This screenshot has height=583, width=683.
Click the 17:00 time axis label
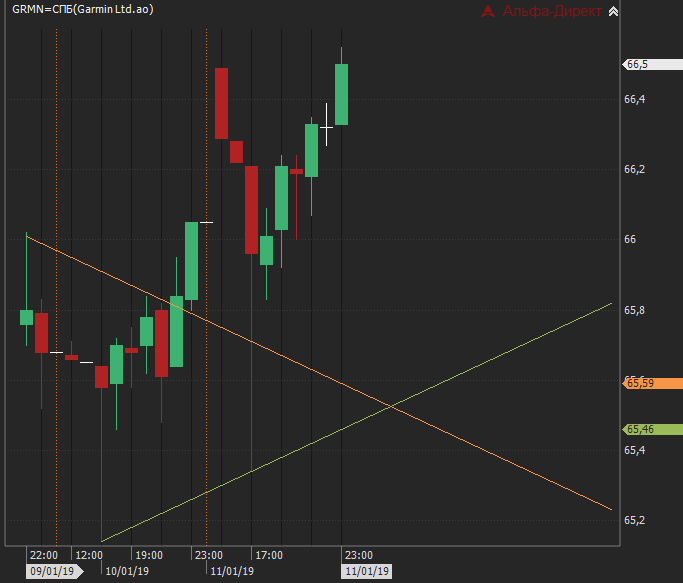pos(268,555)
